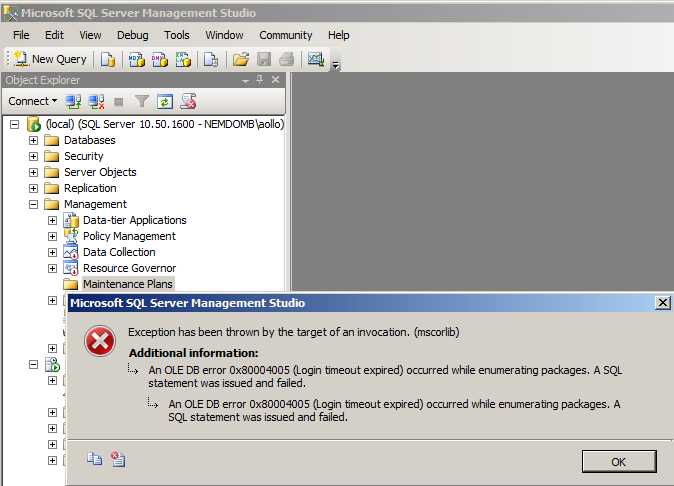The width and height of the screenshot is (674, 486).
Task: Open the Help menu
Action: click(338, 35)
